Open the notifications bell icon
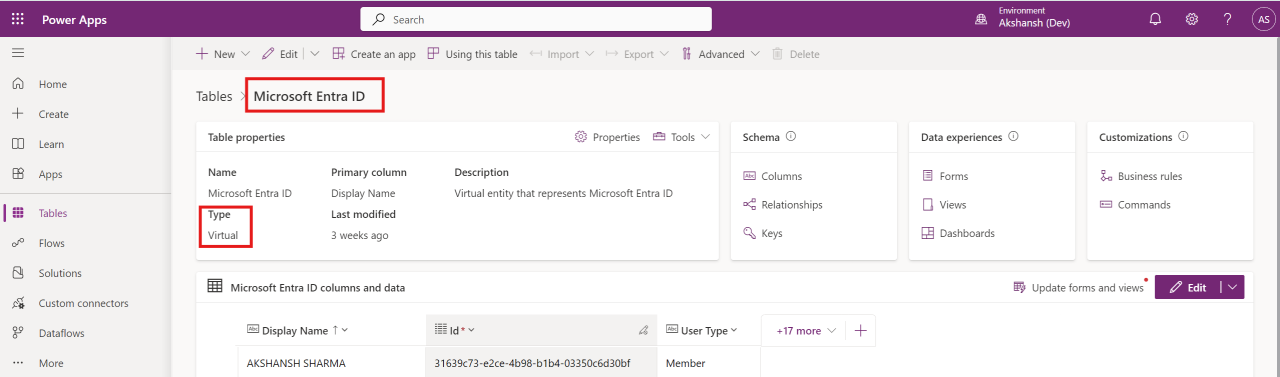This screenshot has width=1280, height=377. pos(1156,19)
